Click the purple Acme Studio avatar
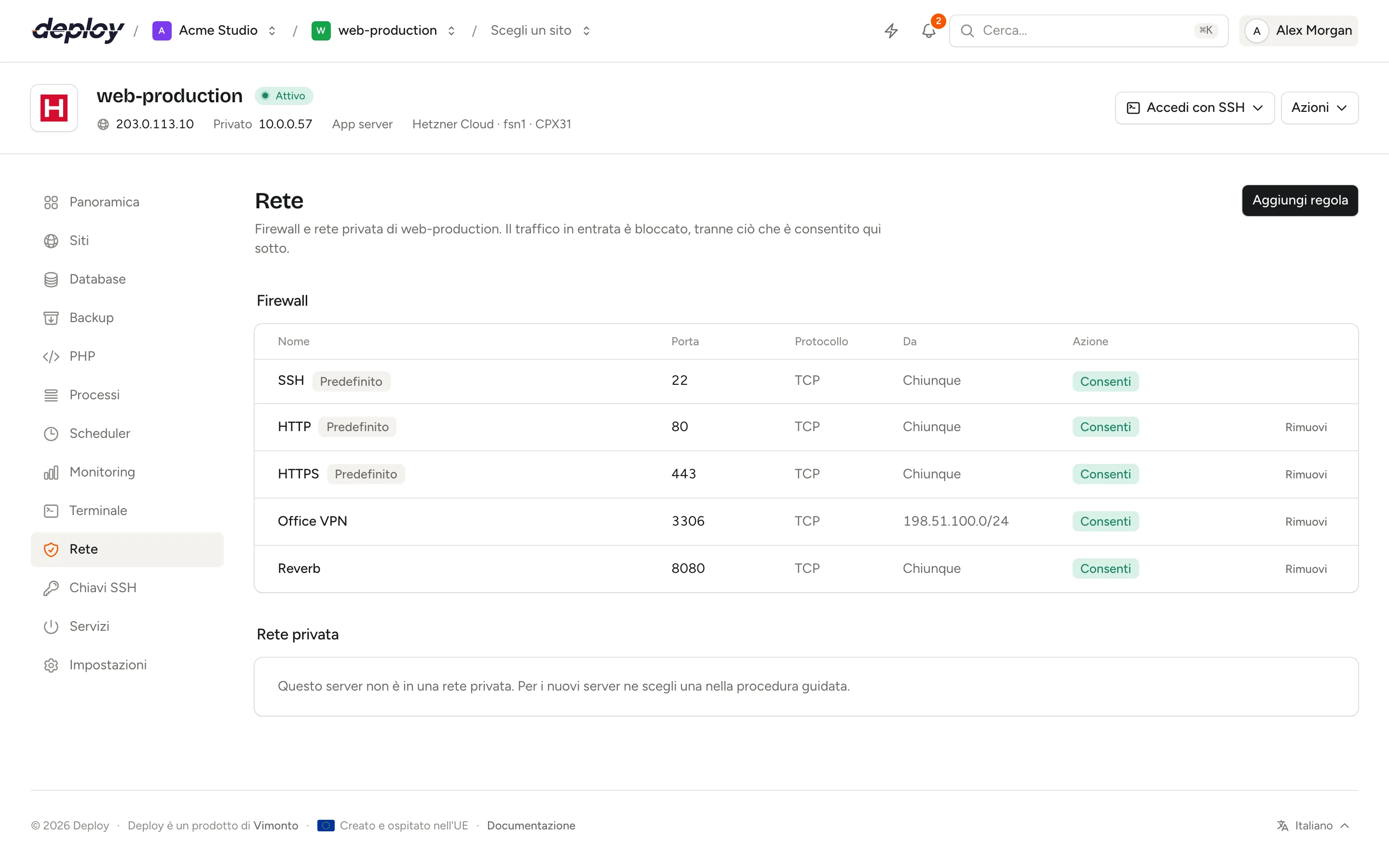 coord(162,30)
